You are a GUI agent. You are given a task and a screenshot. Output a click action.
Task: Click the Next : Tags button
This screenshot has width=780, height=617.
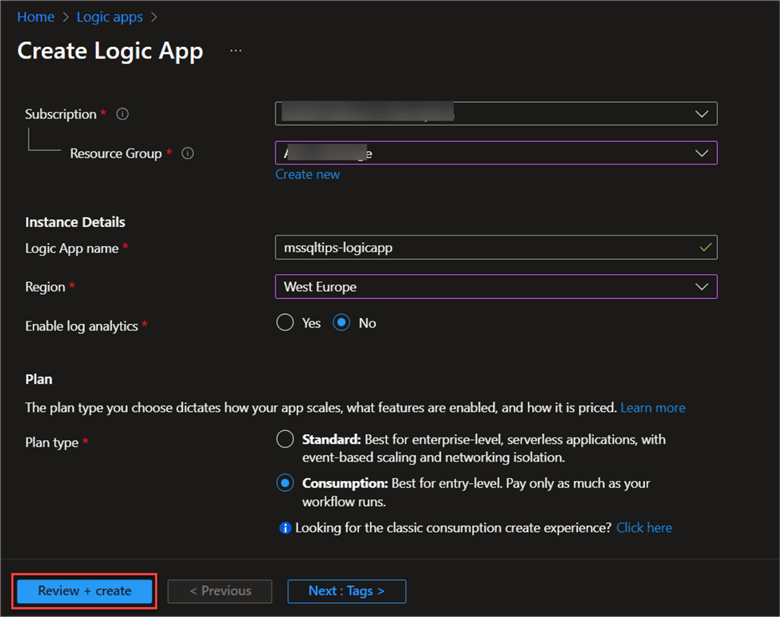(x=346, y=591)
